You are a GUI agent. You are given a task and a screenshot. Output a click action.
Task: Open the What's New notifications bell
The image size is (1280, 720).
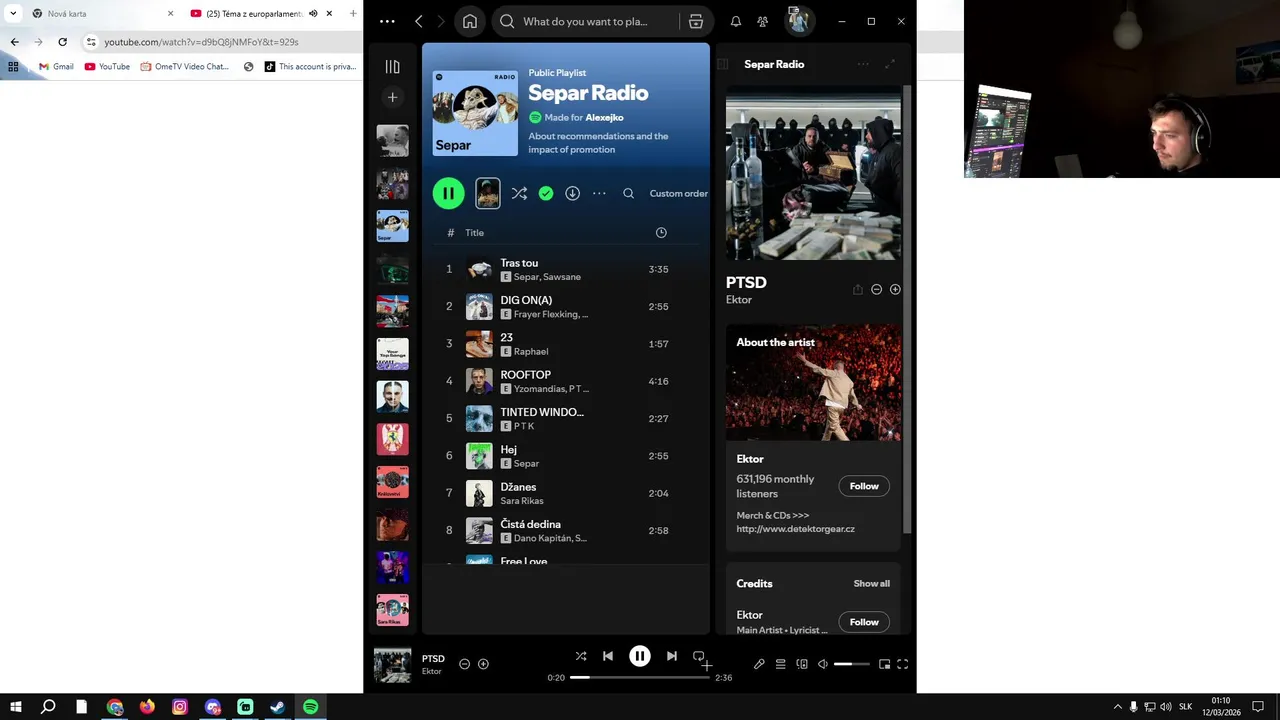pos(736,21)
